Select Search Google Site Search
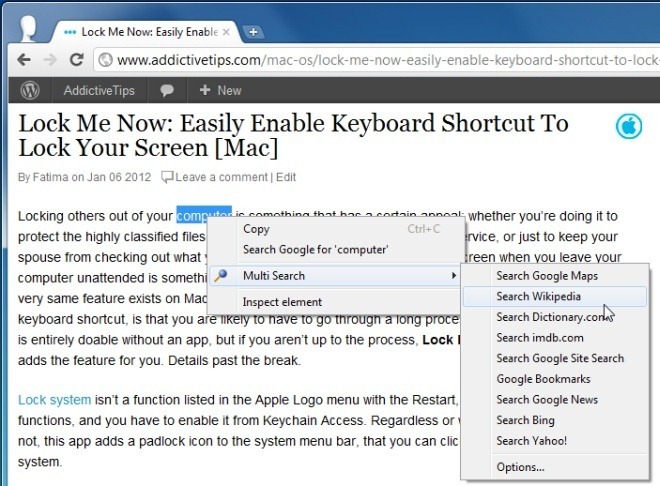Viewport: 660px width, 486px height. (555, 358)
